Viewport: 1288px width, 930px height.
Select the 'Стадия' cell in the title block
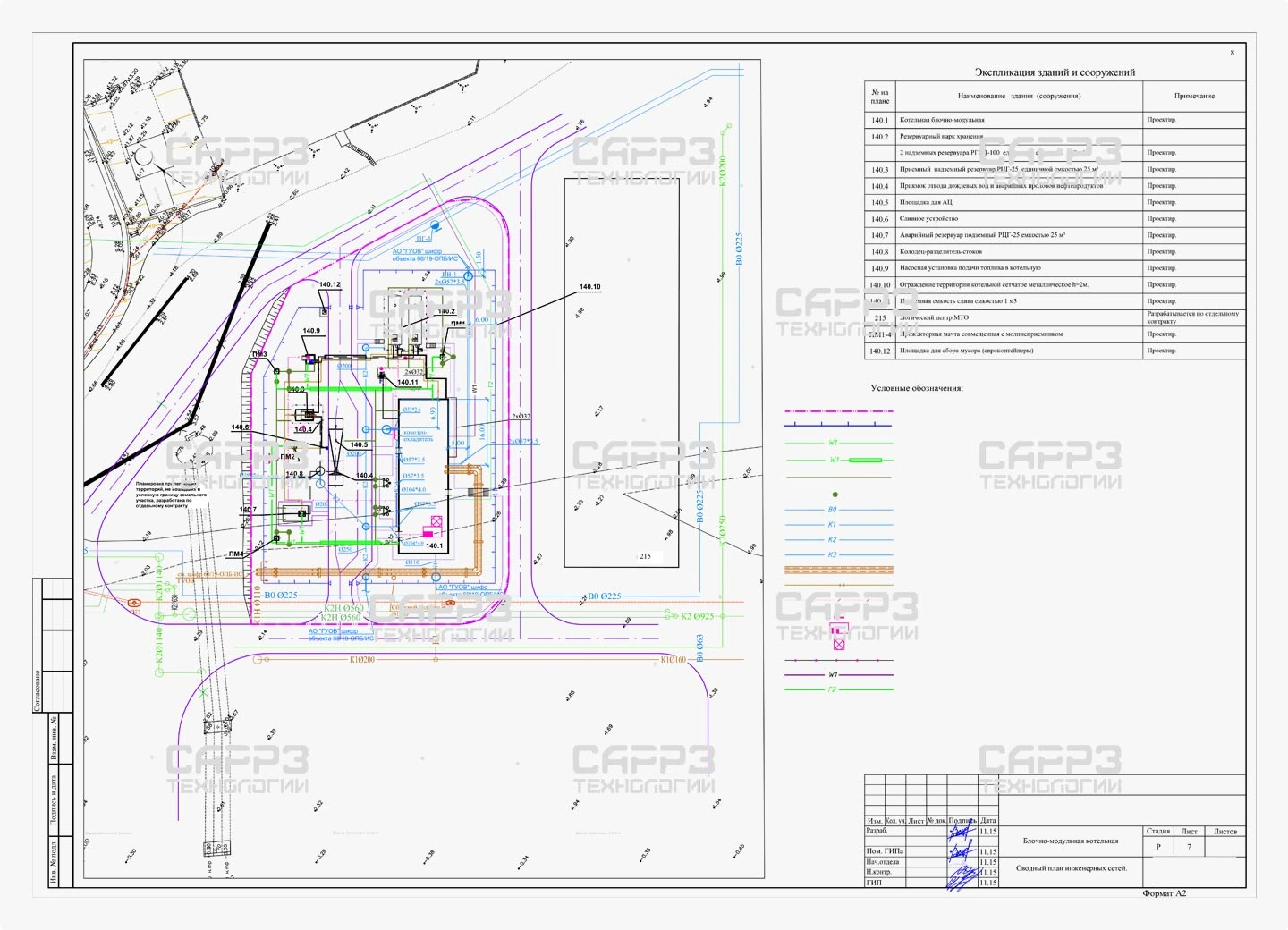(1158, 832)
